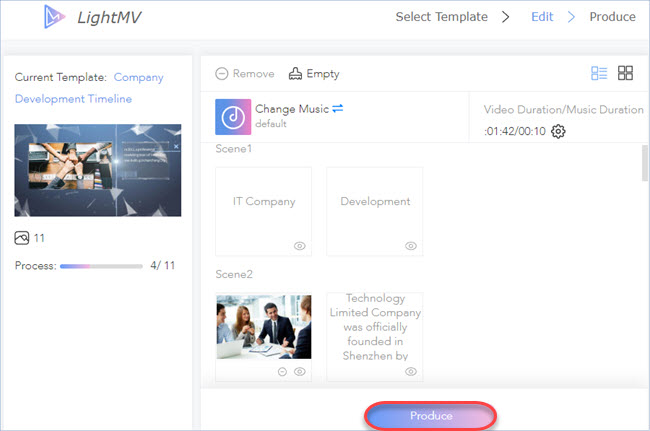
Task: Click Change Music swap arrows
Action: coord(338,109)
